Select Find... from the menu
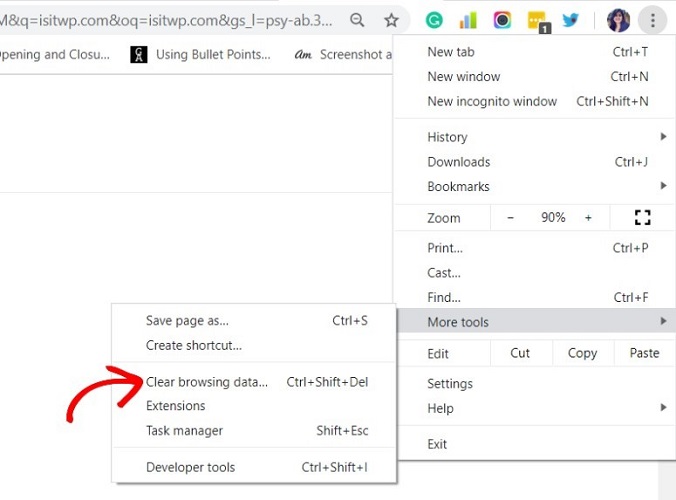 click(535, 297)
